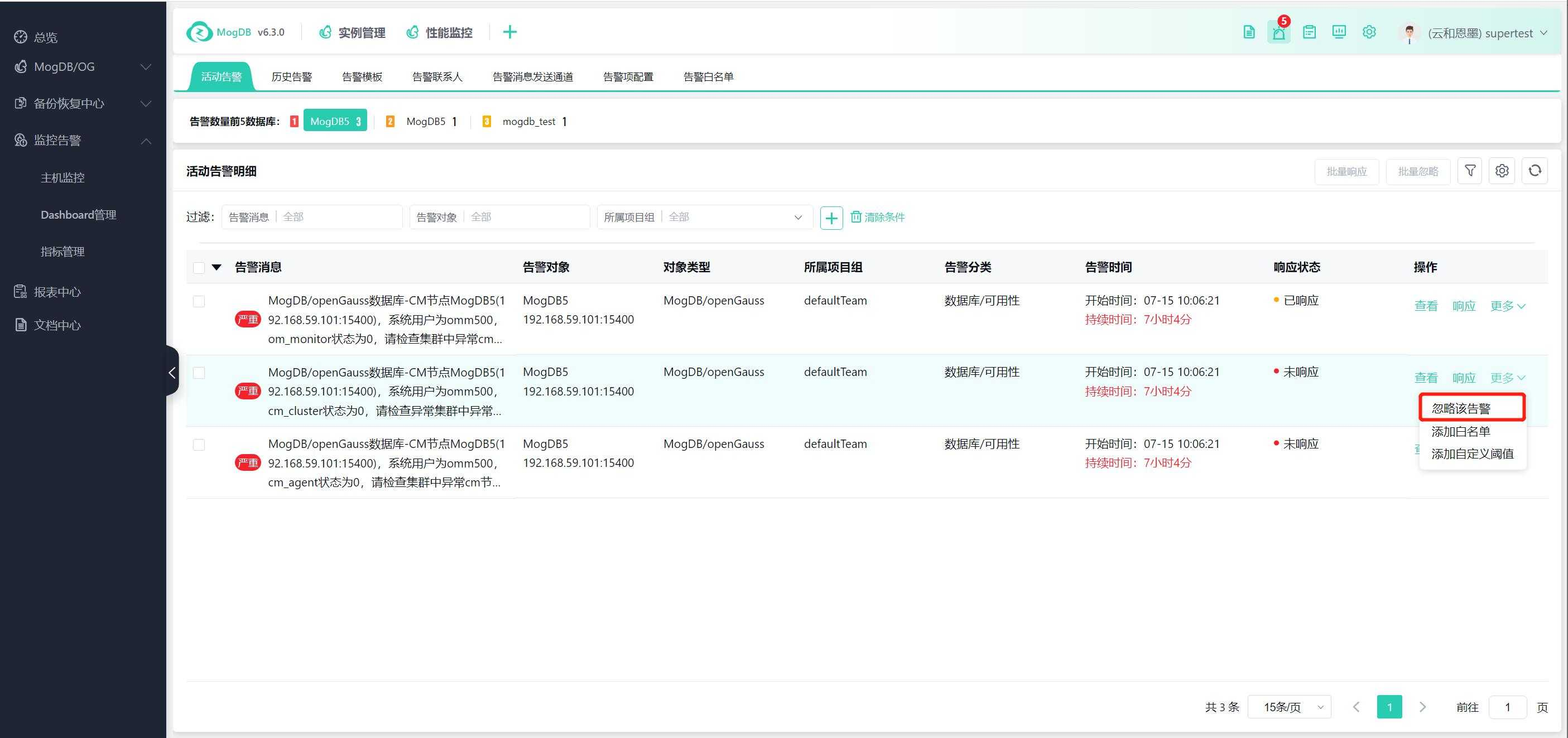Add a filter condition with plus button
This screenshot has height=738, width=1568.
click(x=831, y=217)
